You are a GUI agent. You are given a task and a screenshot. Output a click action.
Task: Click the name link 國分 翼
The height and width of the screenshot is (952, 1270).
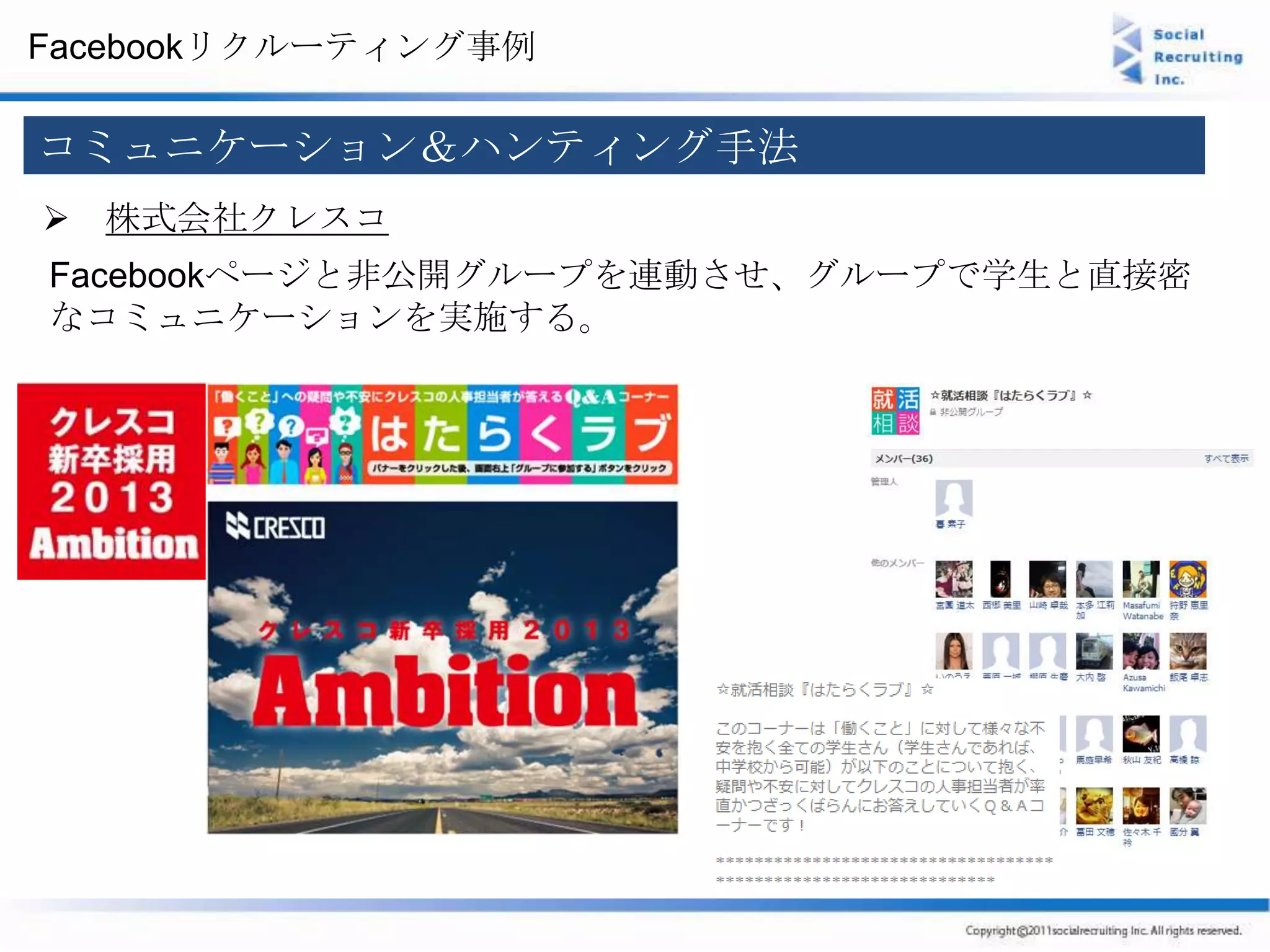point(1184,832)
